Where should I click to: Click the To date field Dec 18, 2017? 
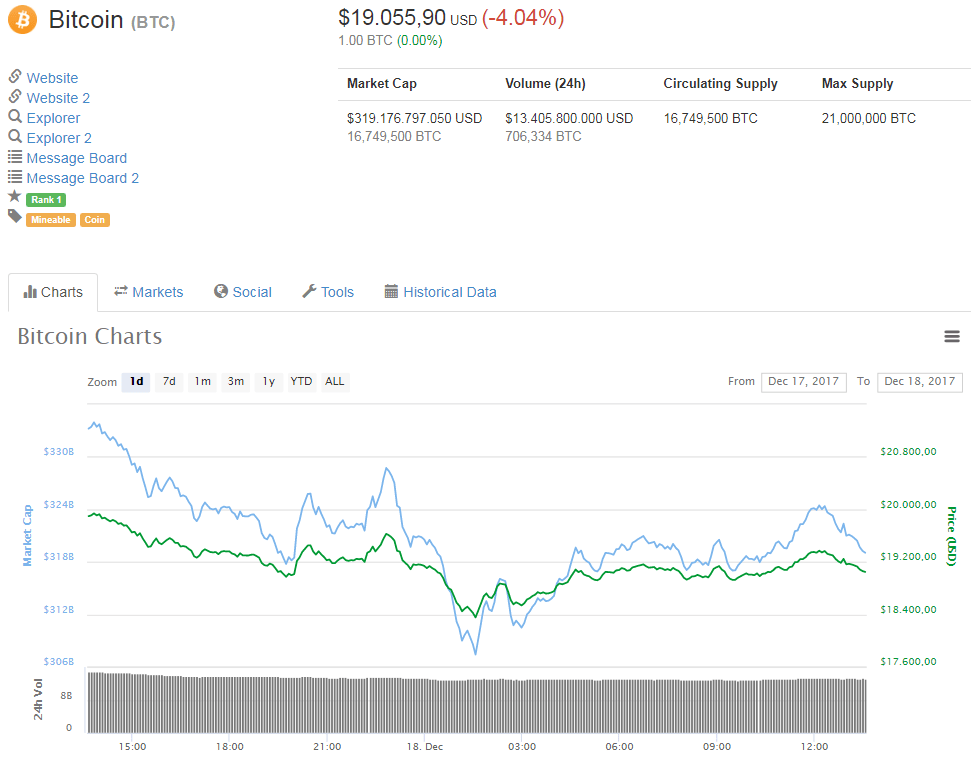920,382
